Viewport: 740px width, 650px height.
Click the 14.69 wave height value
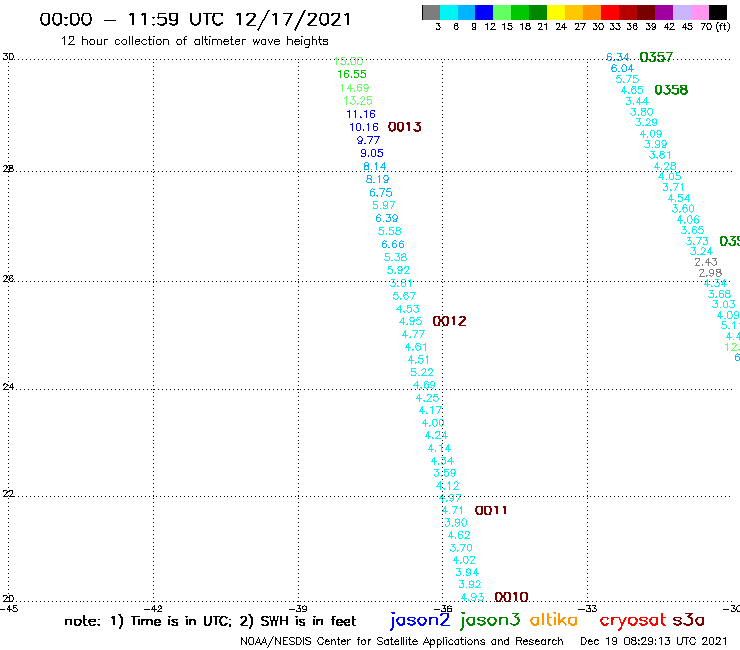tap(354, 88)
